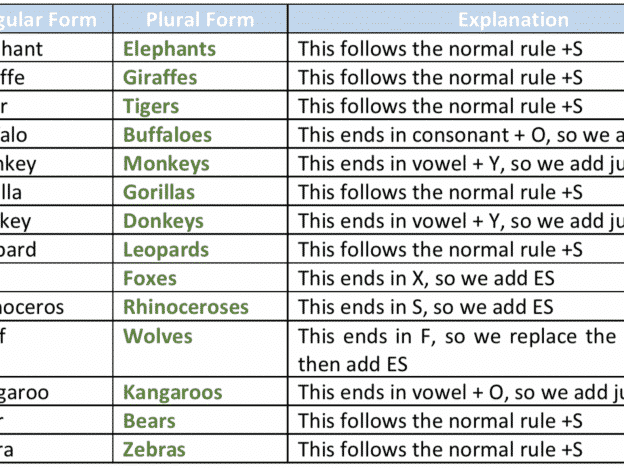Click the consonant + O explanation for Buffaloes
The image size is (624, 468).
pos(461,135)
